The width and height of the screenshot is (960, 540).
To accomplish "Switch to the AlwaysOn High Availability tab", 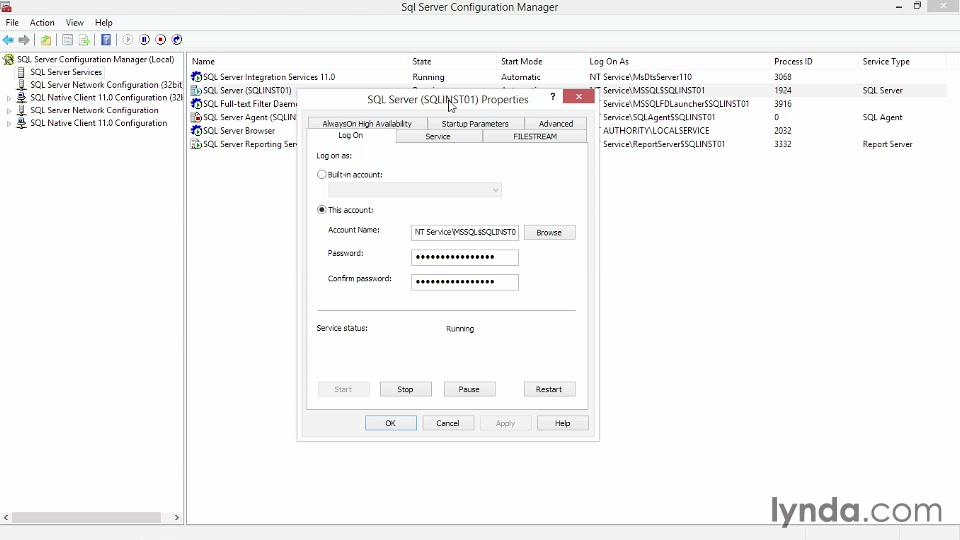I will (x=367, y=124).
